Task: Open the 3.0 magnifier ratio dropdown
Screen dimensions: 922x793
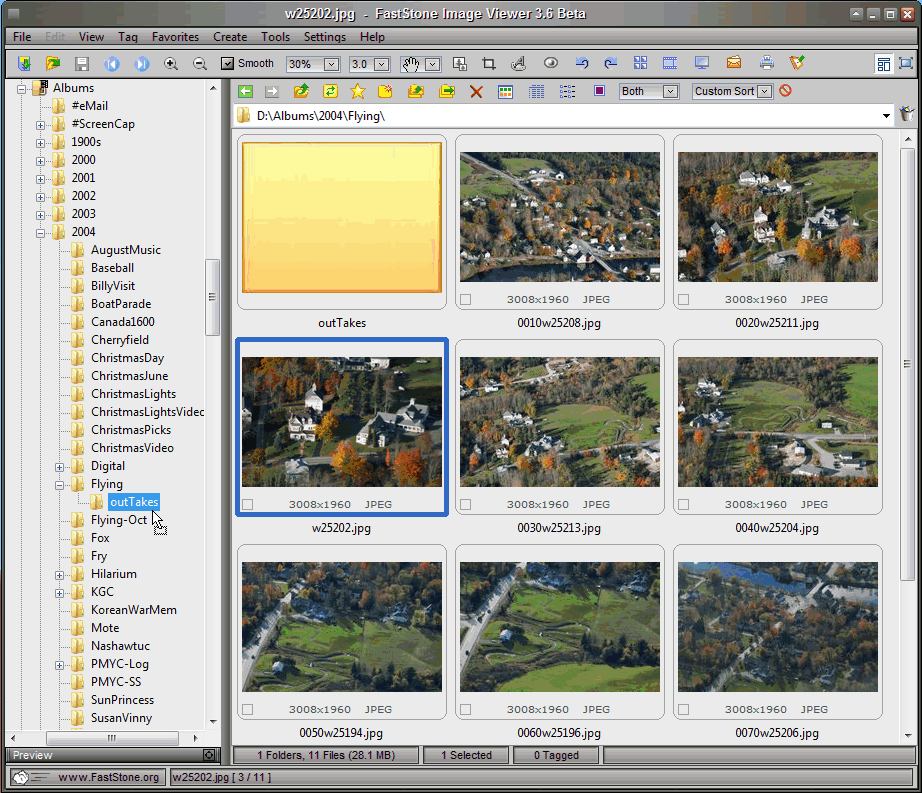Action: (x=382, y=64)
